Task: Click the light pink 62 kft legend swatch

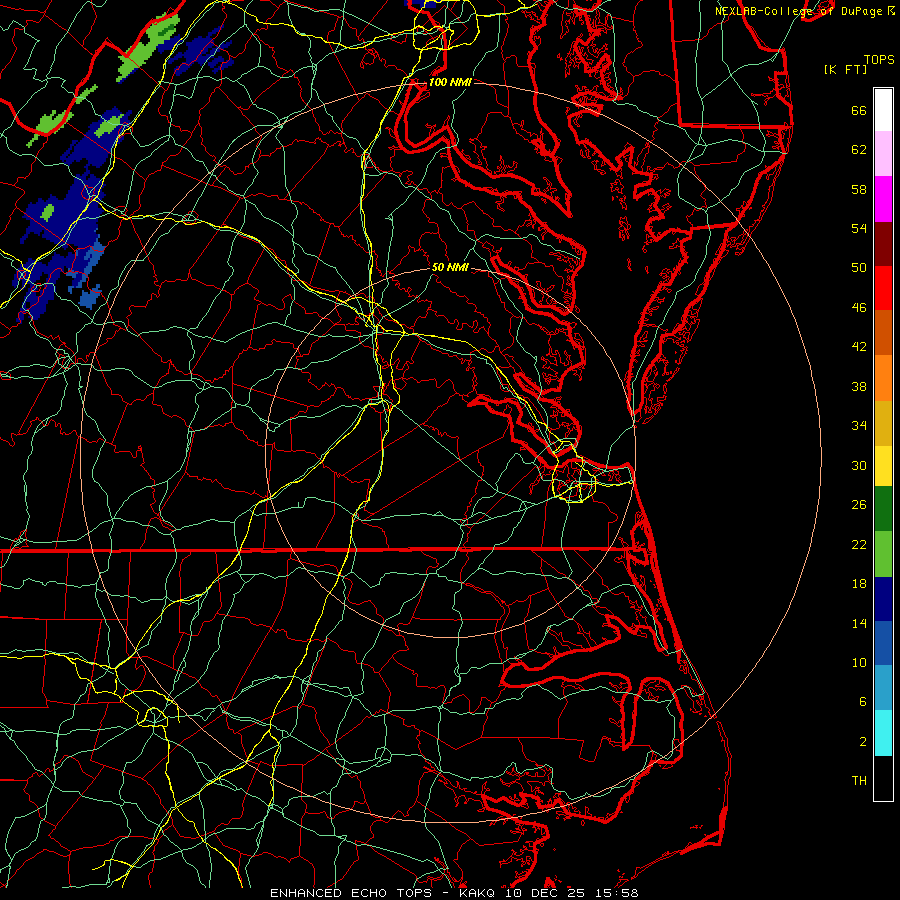Action: (x=883, y=154)
